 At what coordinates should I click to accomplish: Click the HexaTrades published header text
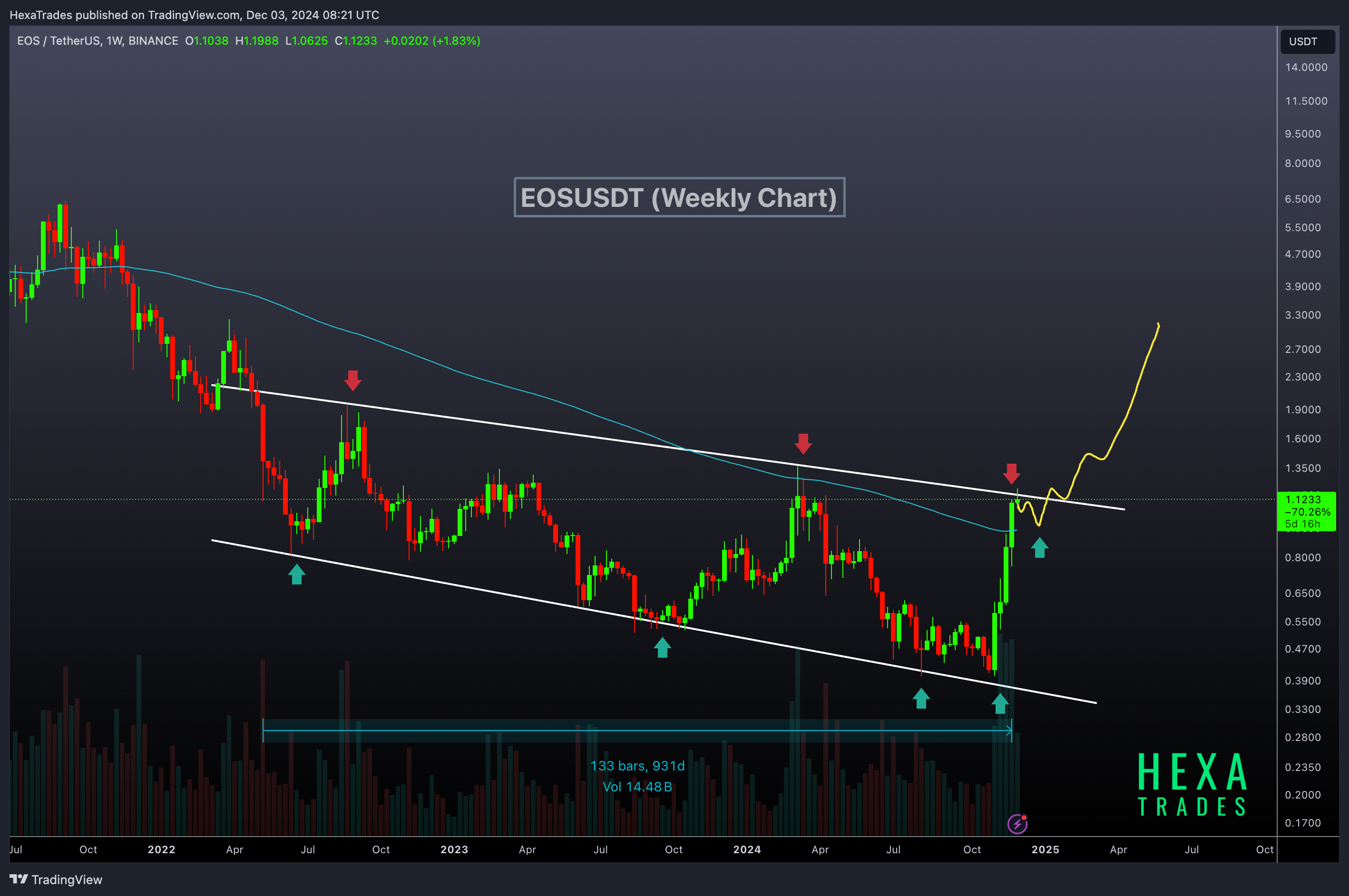tap(194, 15)
